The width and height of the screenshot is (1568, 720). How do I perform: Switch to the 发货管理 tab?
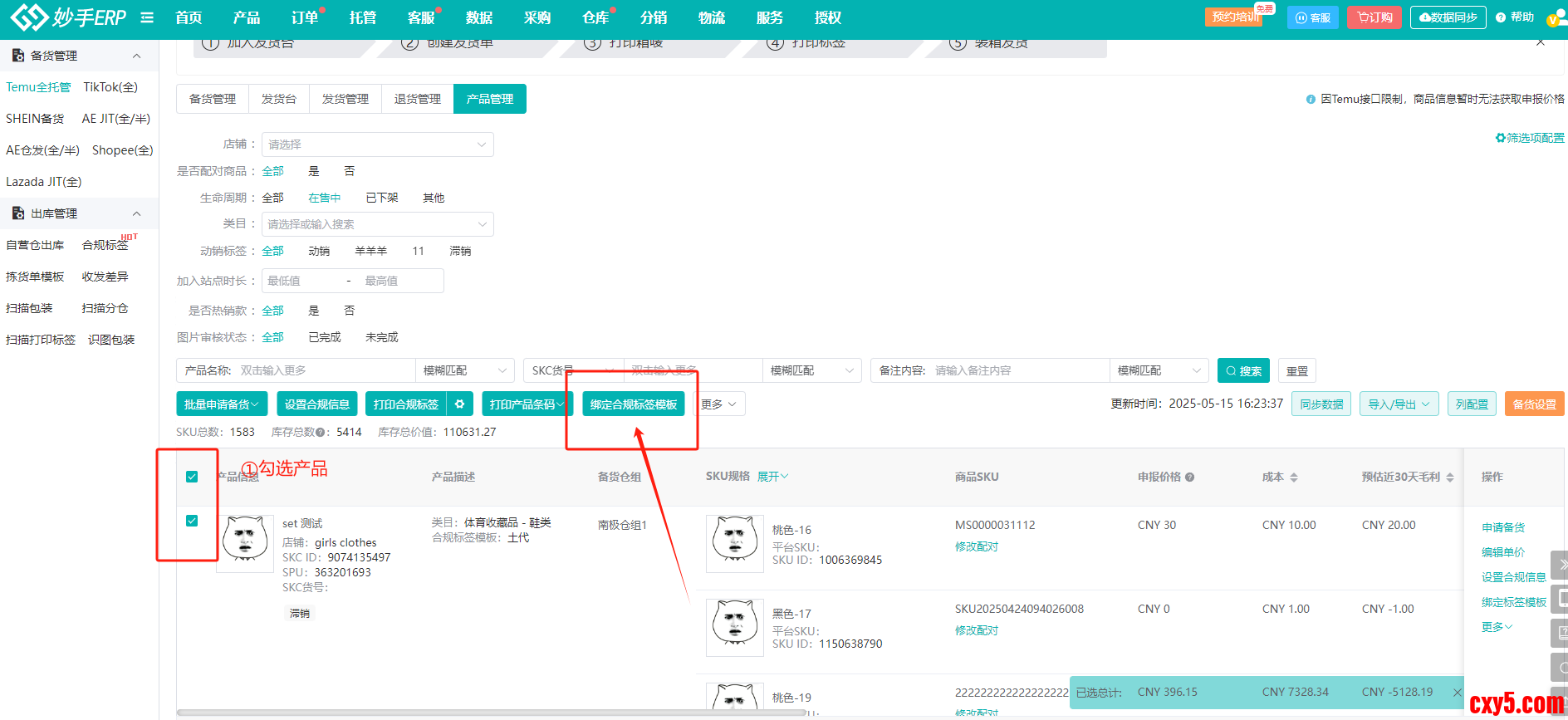click(x=345, y=99)
